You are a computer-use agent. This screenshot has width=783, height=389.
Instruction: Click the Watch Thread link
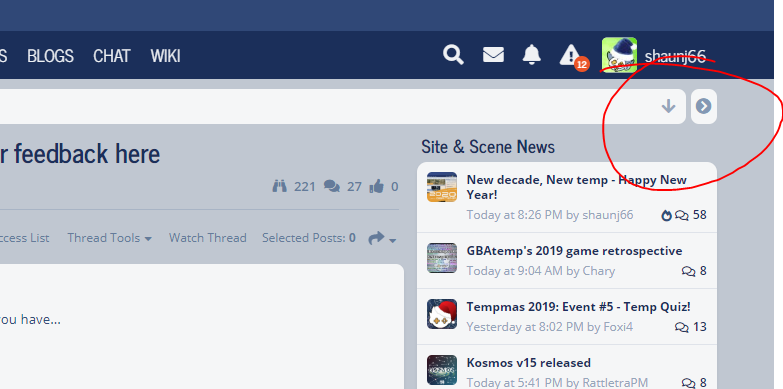(208, 238)
